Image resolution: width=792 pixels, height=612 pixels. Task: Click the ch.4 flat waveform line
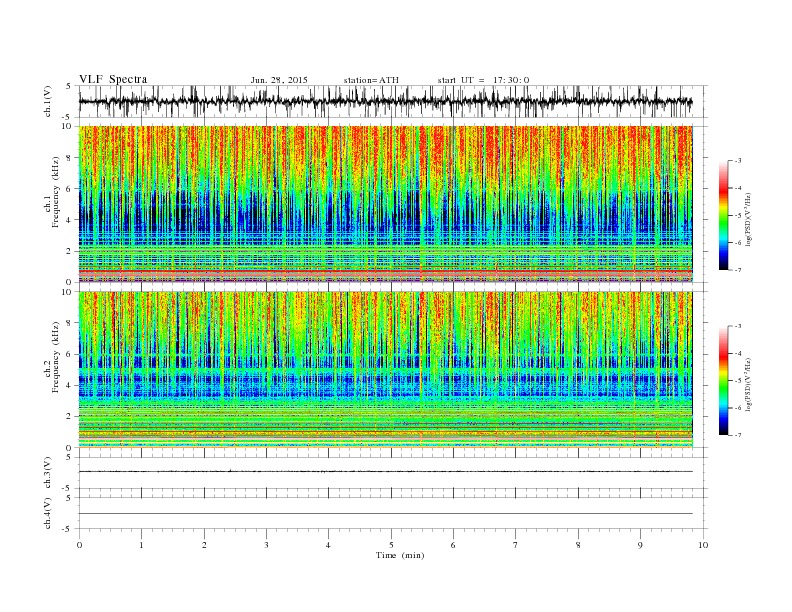click(x=386, y=514)
